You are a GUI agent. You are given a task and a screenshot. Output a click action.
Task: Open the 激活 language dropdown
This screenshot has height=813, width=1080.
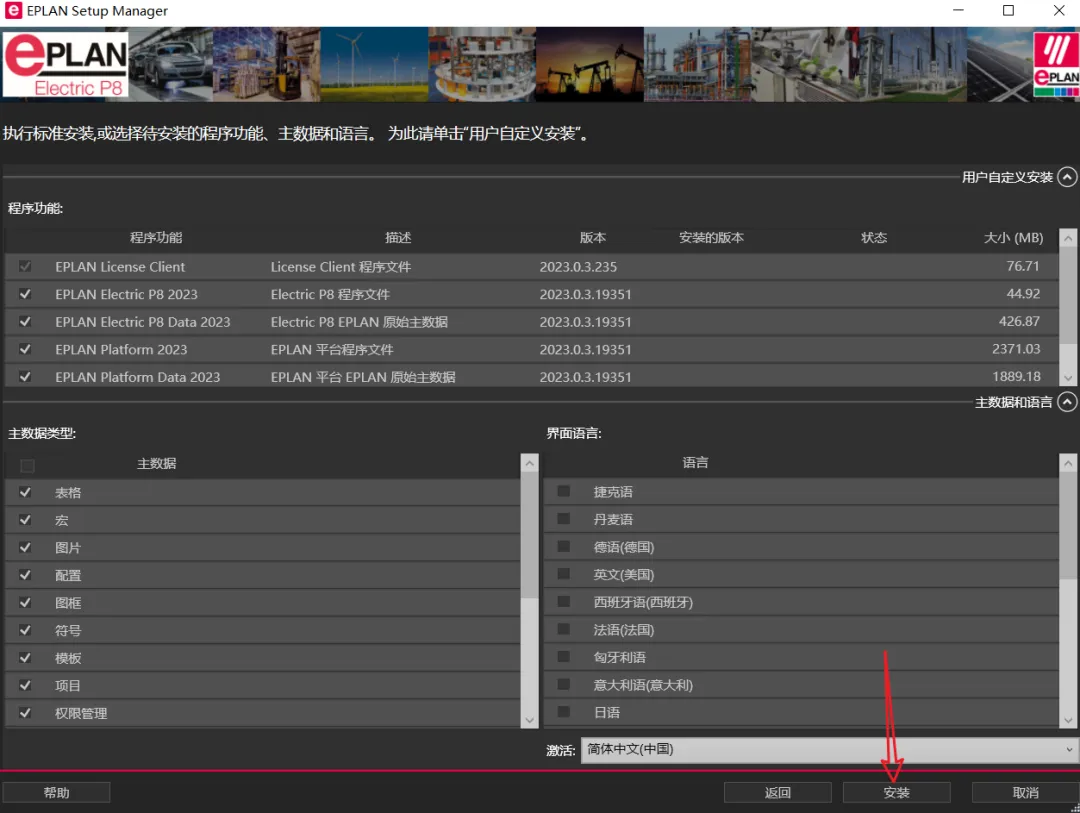point(829,750)
